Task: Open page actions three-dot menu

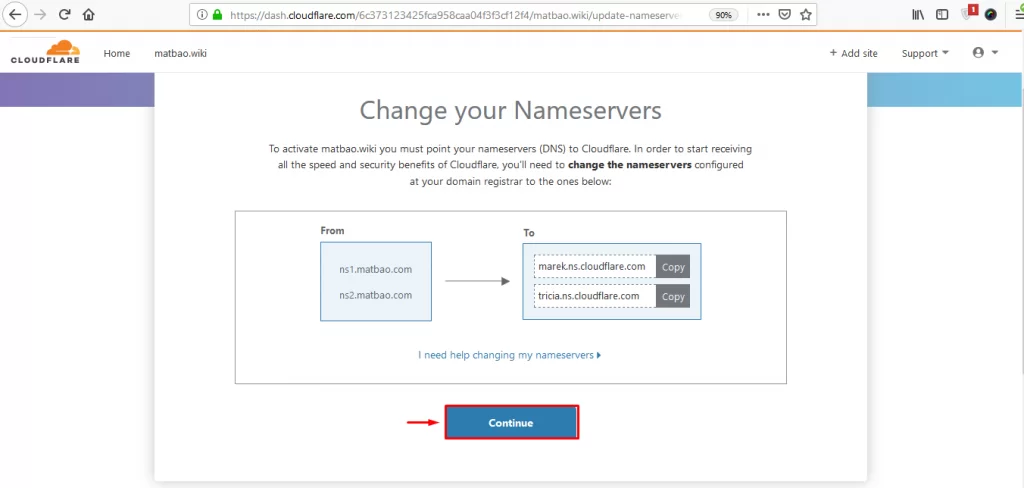Action: [763, 14]
